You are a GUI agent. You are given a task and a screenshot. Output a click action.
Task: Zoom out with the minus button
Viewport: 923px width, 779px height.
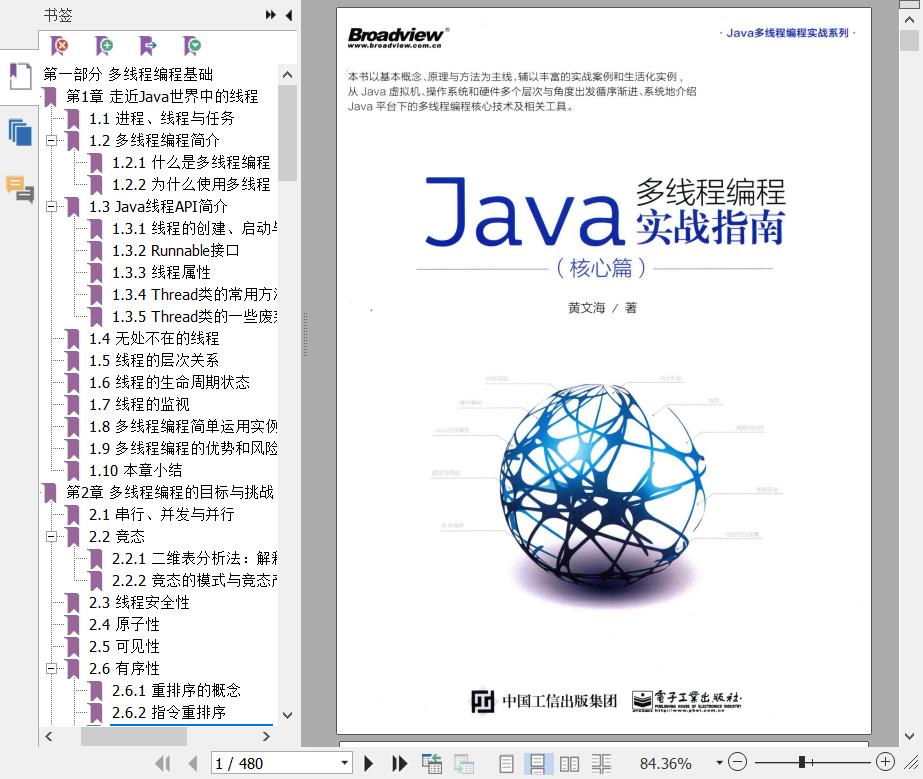click(738, 763)
